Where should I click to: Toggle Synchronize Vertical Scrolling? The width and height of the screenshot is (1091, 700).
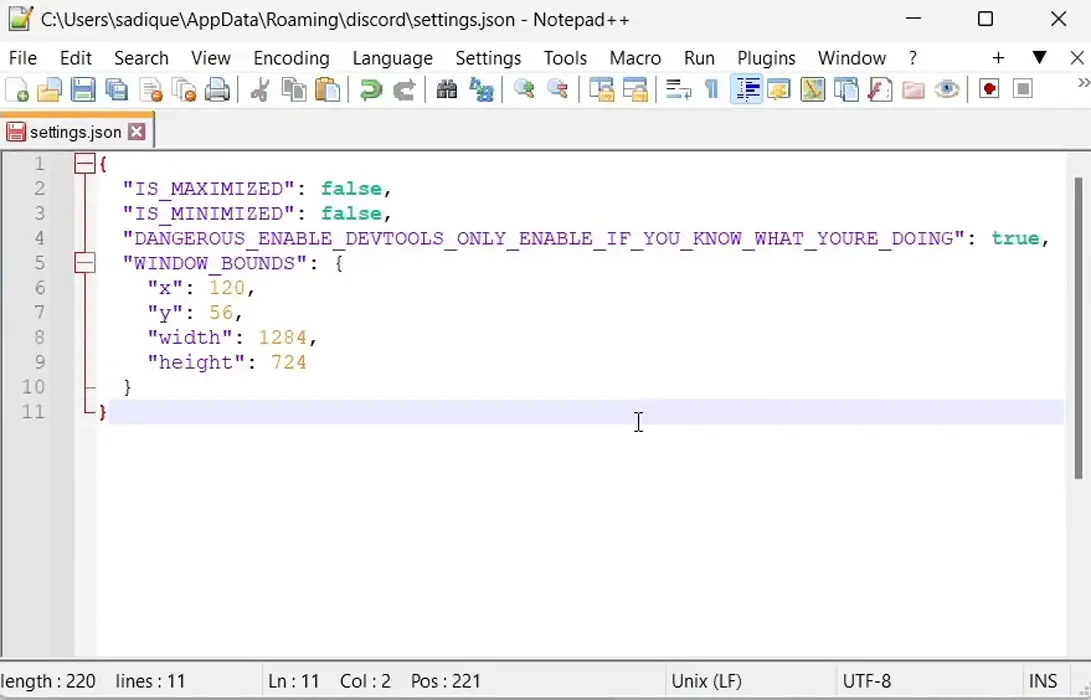(x=600, y=90)
